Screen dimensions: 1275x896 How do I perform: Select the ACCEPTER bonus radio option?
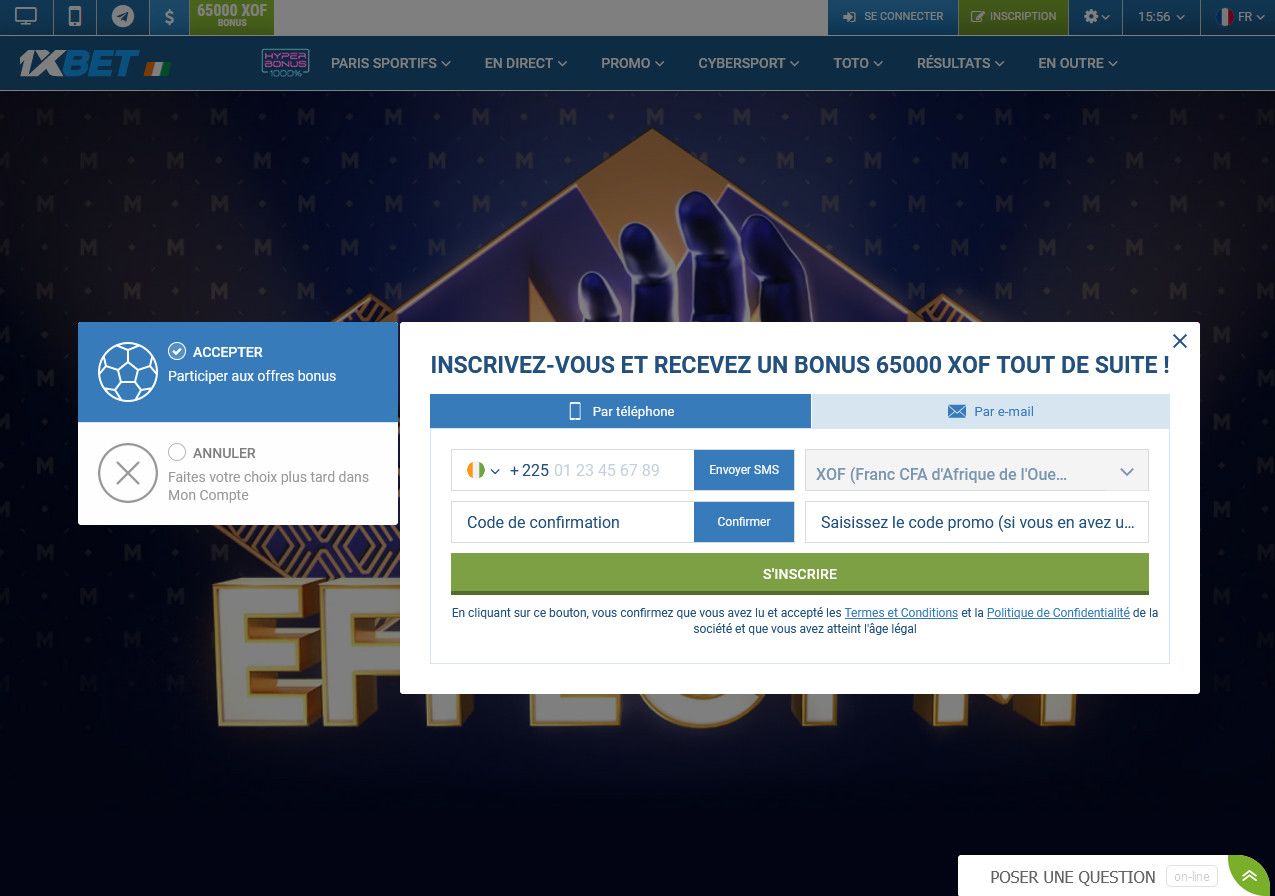[177, 351]
